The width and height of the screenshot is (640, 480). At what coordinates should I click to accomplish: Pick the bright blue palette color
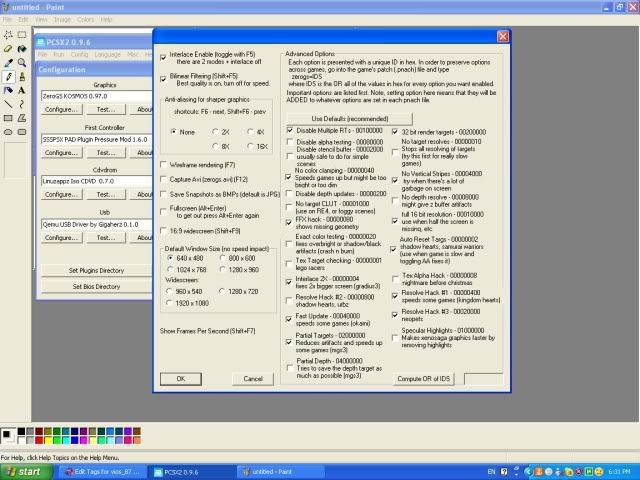tap(75, 440)
